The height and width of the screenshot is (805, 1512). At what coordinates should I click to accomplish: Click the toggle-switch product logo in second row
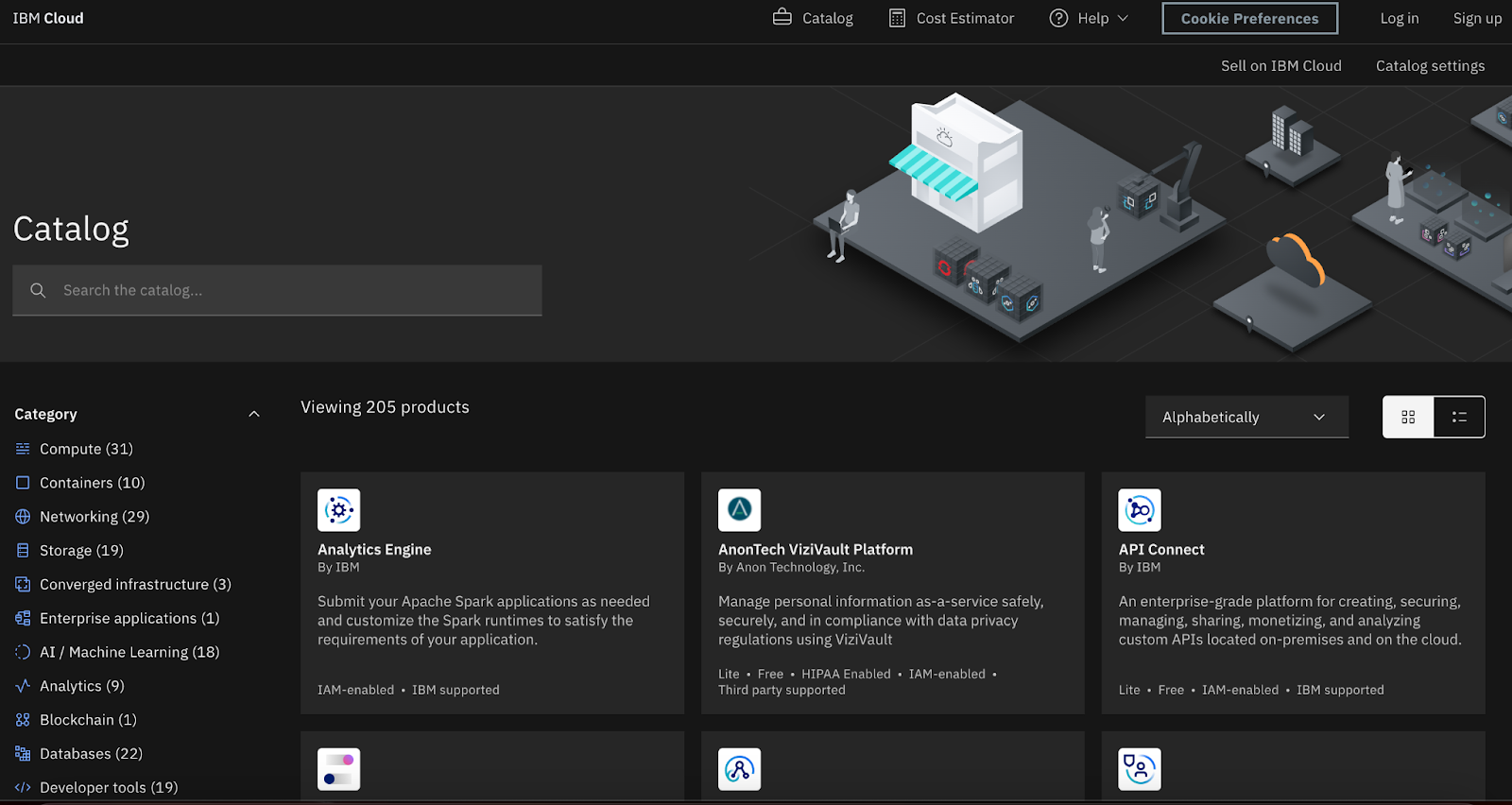click(x=338, y=769)
